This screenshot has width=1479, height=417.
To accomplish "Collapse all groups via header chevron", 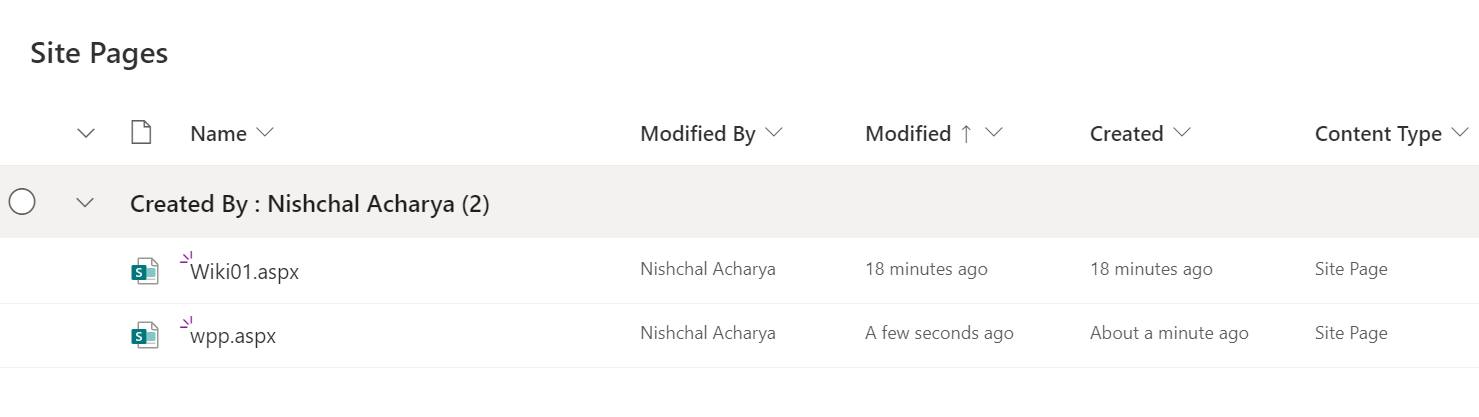I will pos(86,134).
